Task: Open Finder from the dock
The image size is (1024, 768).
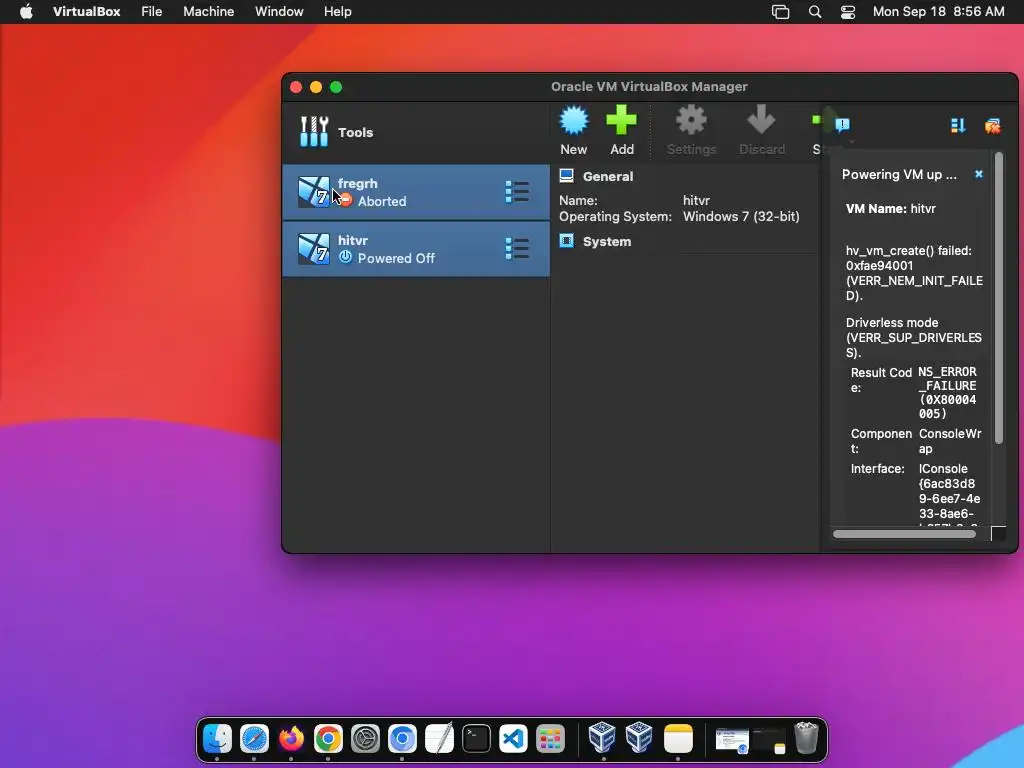Action: (217, 739)
